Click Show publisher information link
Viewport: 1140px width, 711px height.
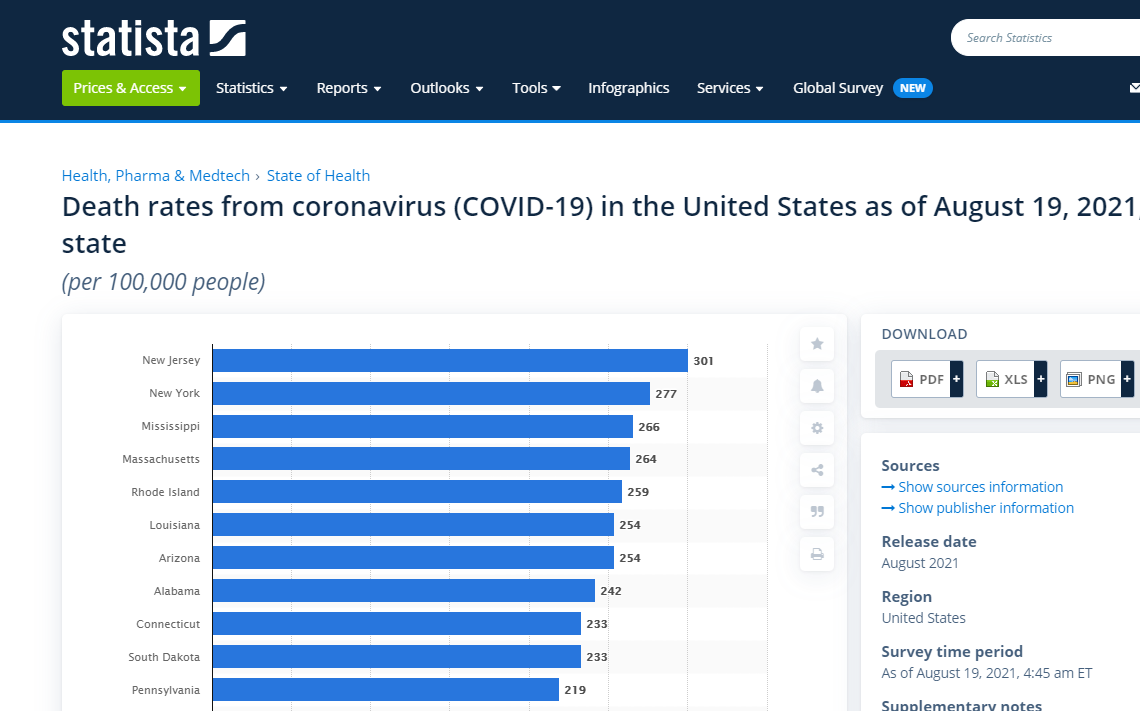[985, 508]
